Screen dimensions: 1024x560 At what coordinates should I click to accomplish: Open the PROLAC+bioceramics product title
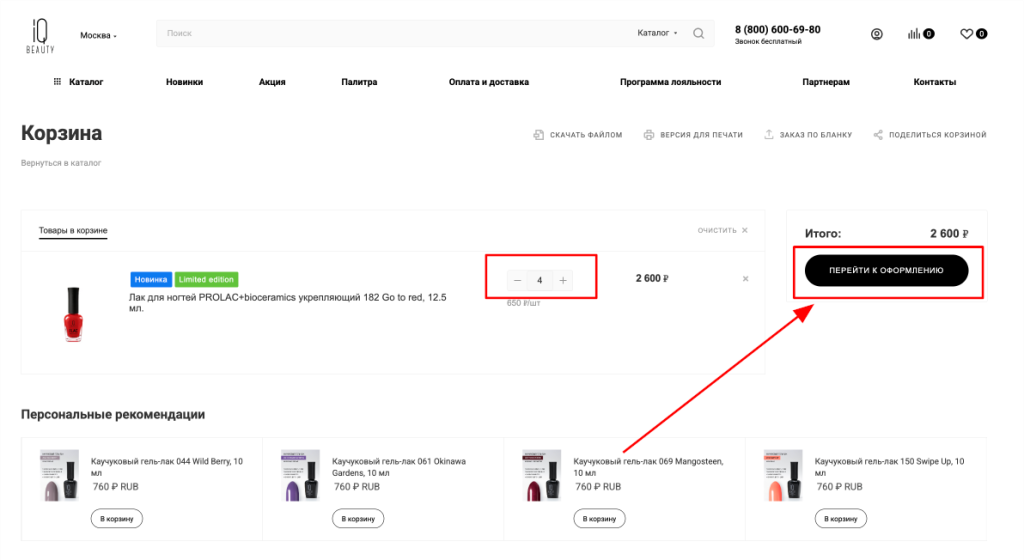click(287, 302)
